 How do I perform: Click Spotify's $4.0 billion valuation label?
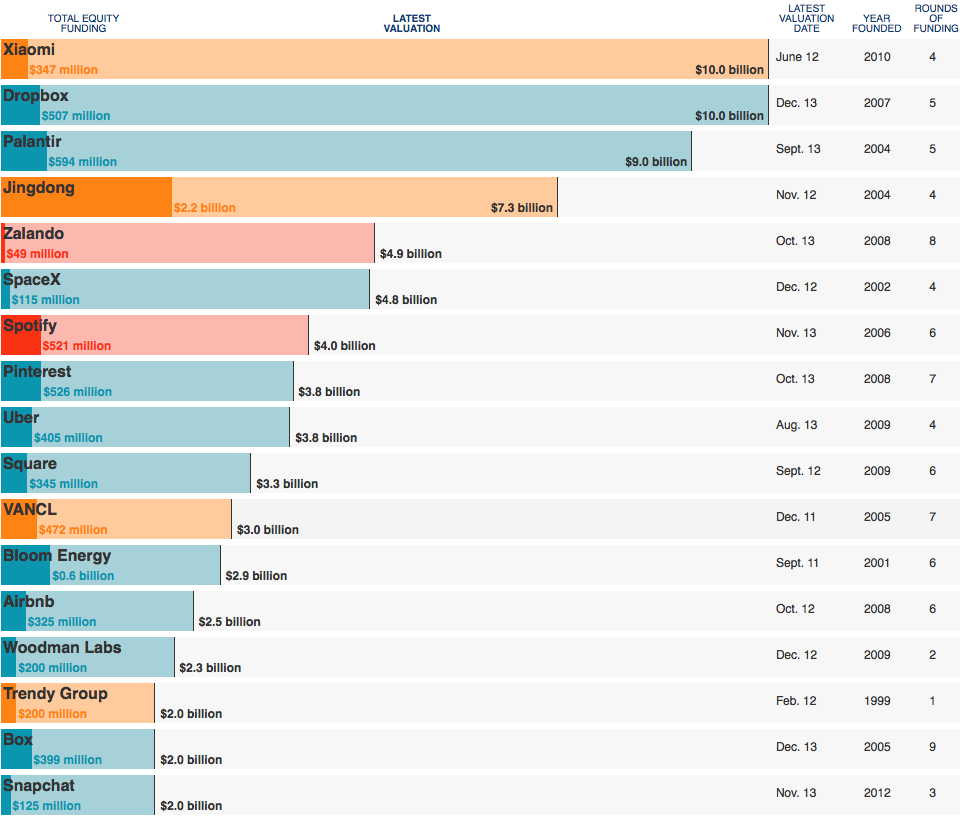[x=344, y=346]
